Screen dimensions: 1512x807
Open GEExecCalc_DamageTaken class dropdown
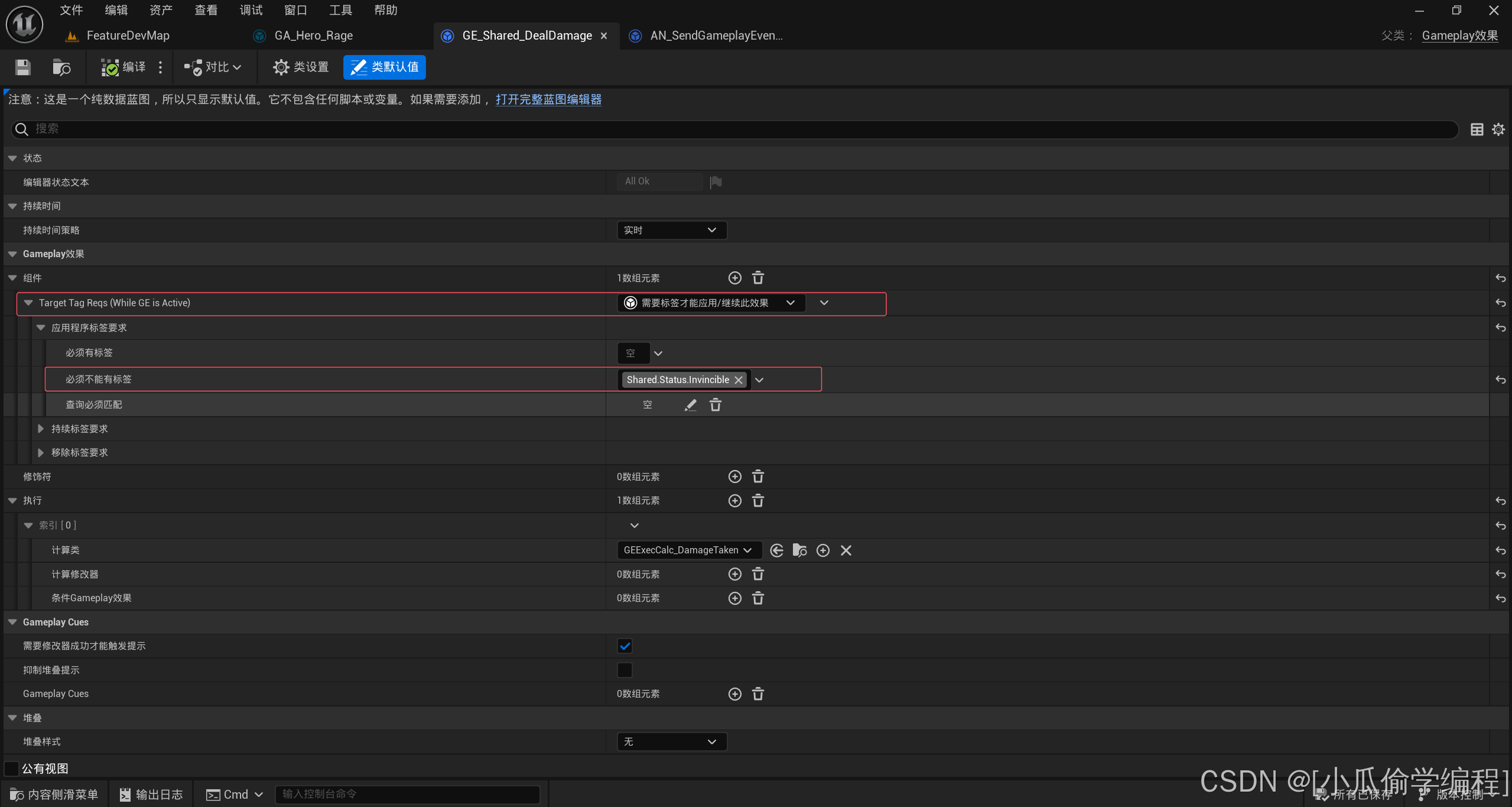689,550
